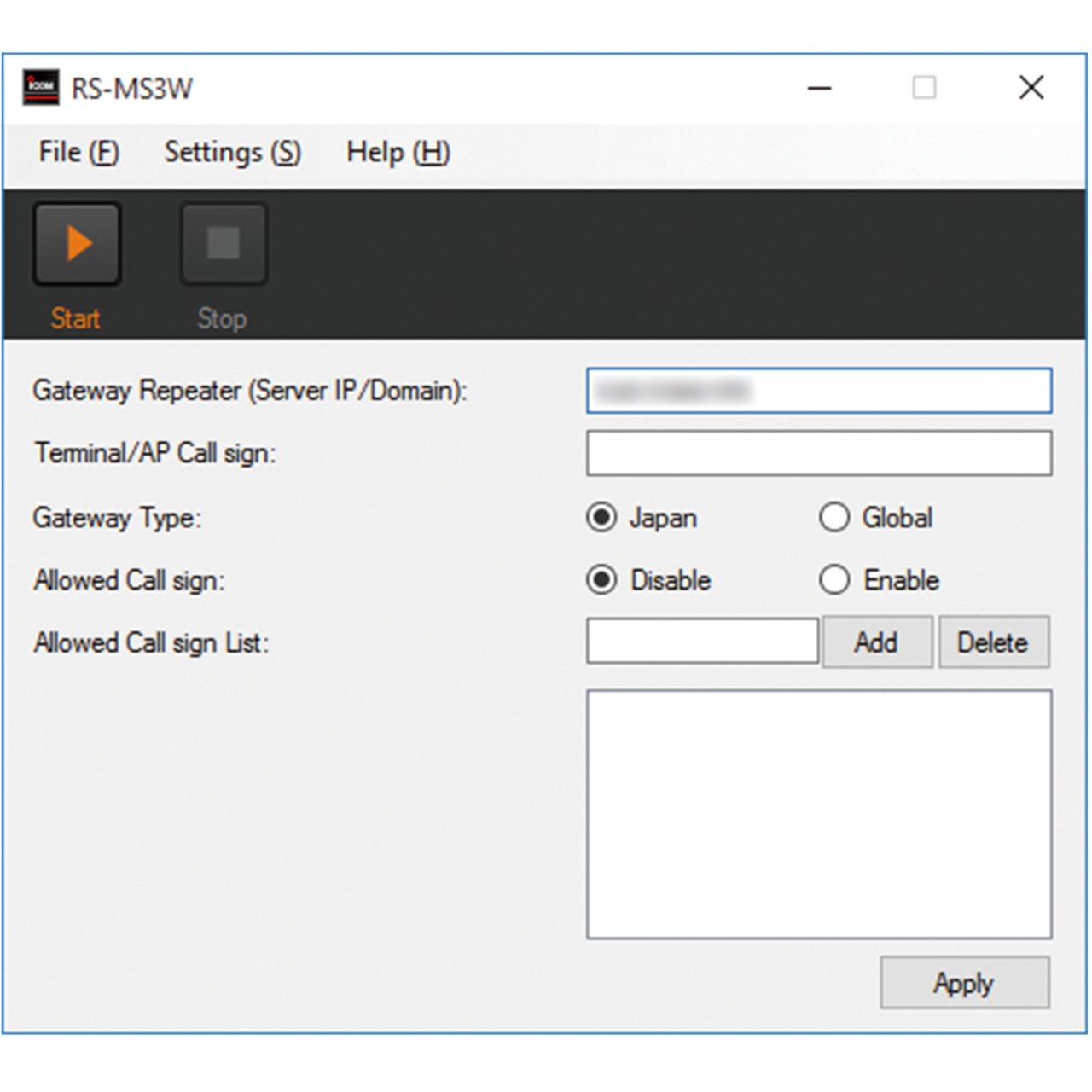
Task: Minimize the RS-MS3W window
Action: (820, 87)
